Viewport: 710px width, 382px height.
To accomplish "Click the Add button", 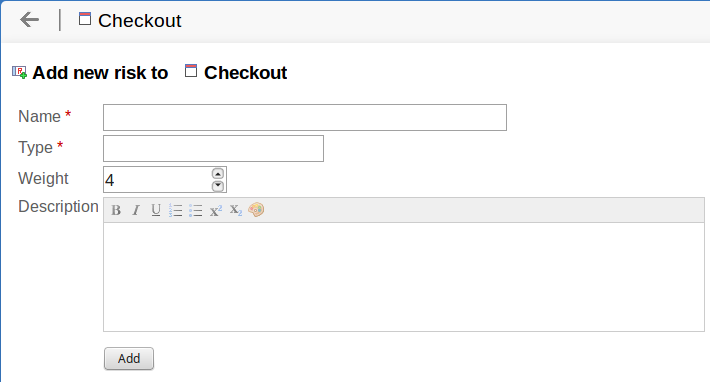I will point(129,358).
